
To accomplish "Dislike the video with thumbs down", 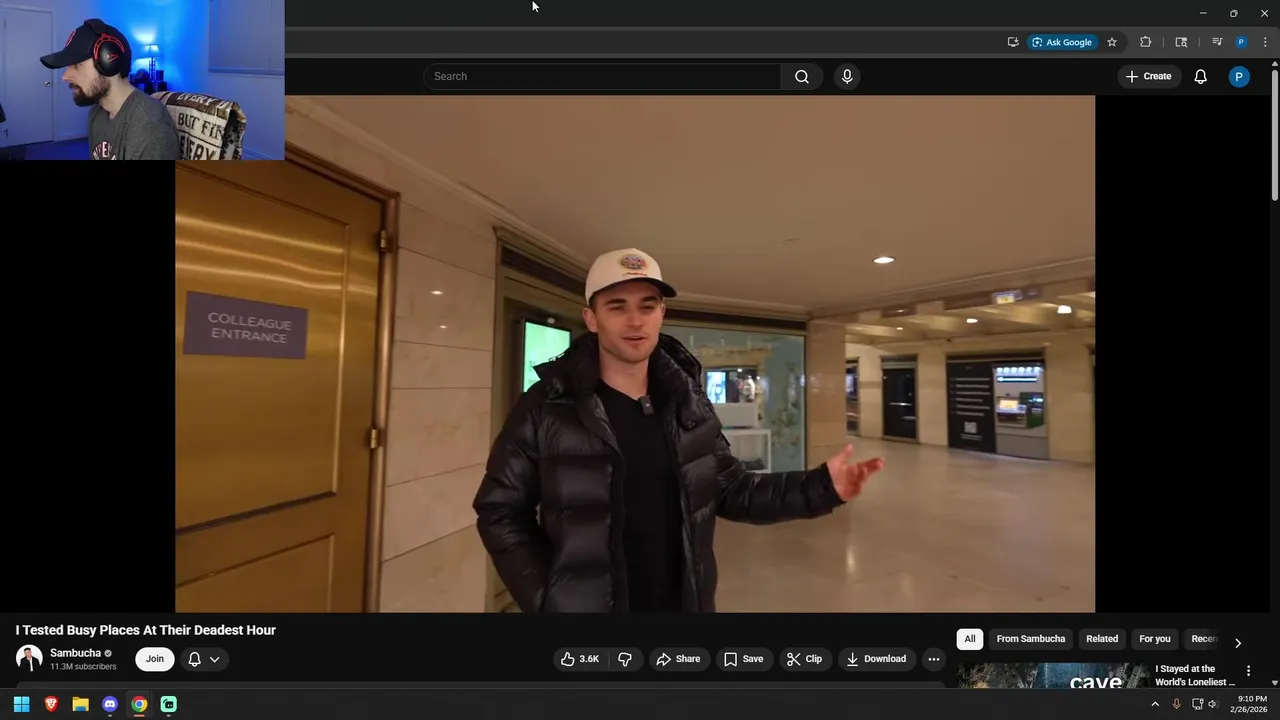I will (625, 659).
